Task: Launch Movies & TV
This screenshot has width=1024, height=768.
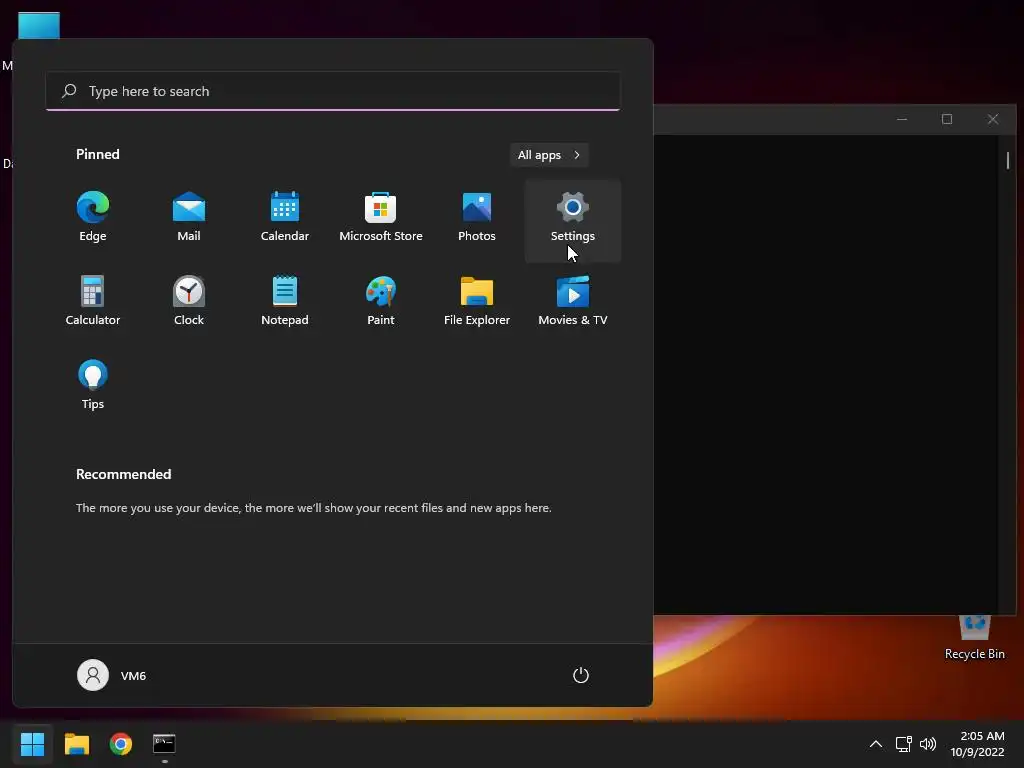Action: pyautogui.click(x=573, y=302)
